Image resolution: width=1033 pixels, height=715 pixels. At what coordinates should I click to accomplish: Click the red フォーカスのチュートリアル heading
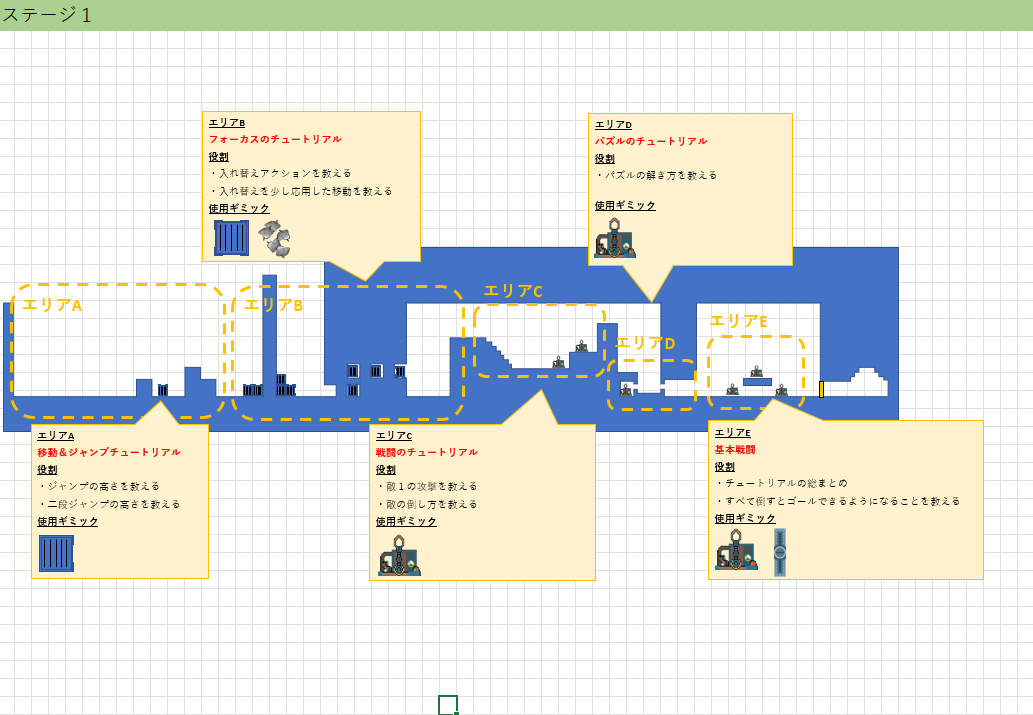(275, 140)
